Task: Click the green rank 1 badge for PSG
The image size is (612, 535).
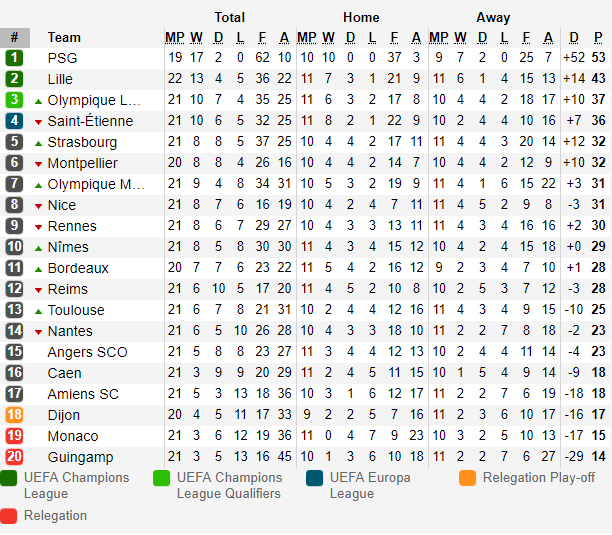Action: 14,58
